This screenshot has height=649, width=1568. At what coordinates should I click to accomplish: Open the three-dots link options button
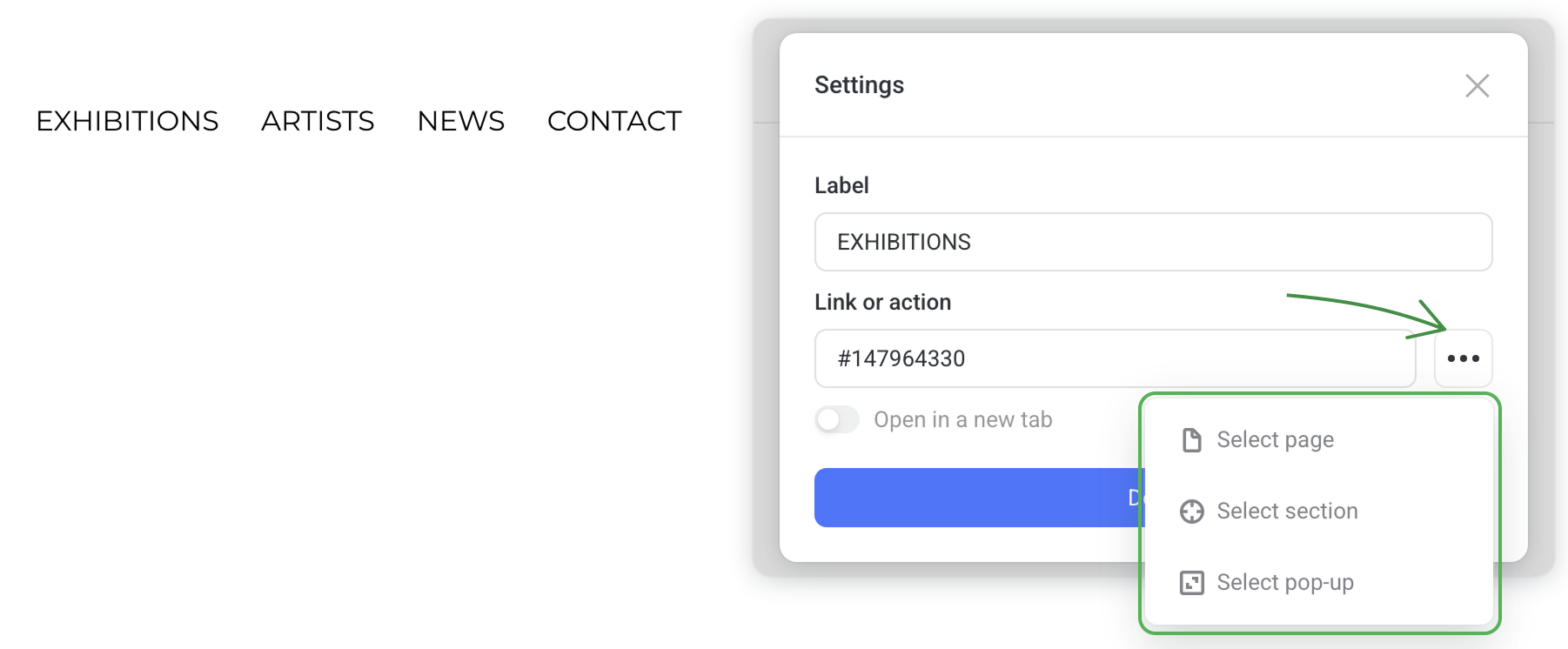click(1463, 358)
